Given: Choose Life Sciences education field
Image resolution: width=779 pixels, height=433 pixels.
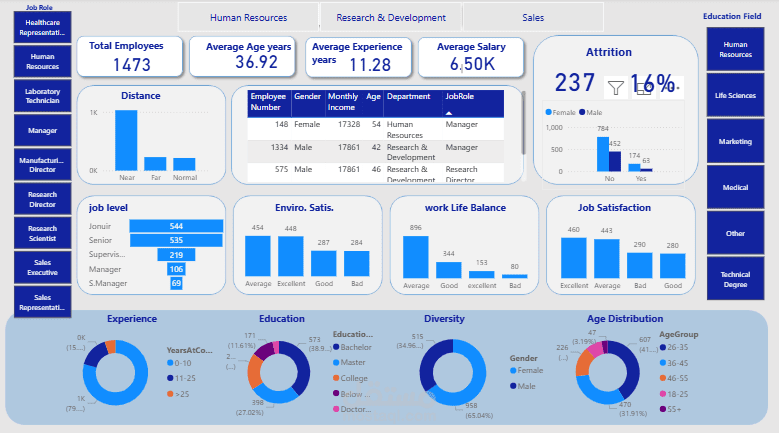Looking at the screenshot, I should 735,95.
